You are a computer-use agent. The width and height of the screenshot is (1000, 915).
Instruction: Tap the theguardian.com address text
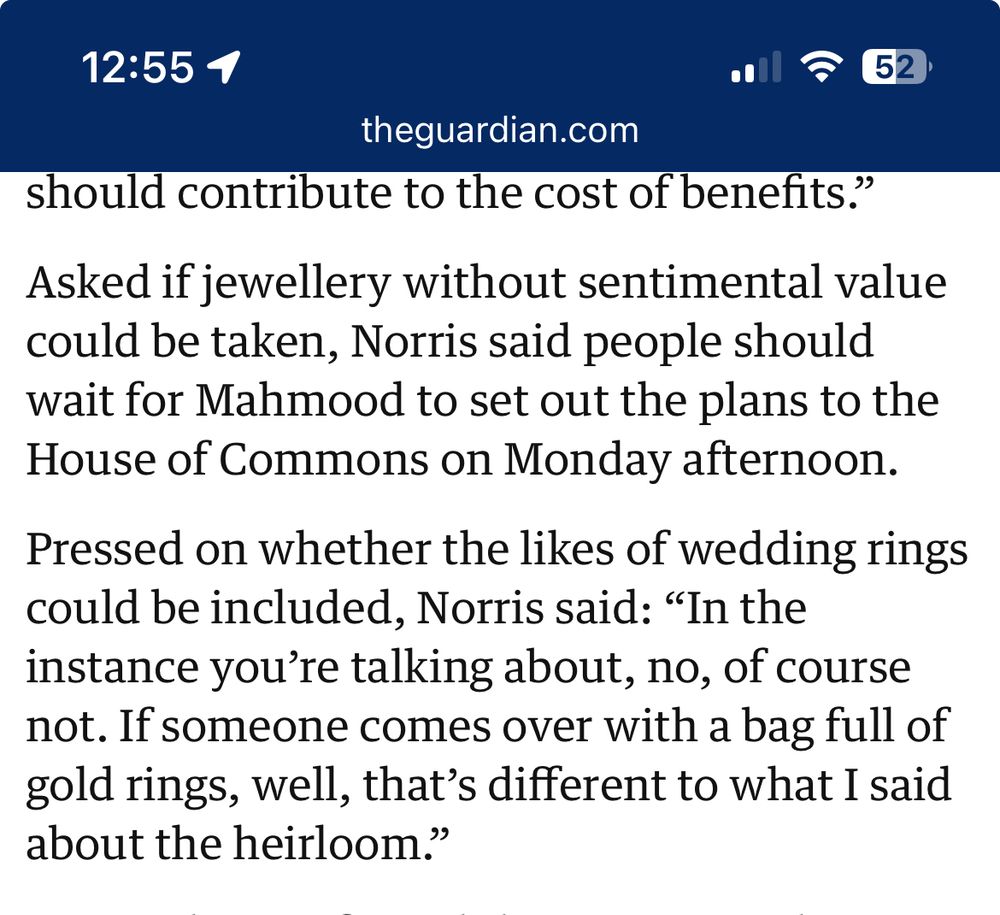500,130
